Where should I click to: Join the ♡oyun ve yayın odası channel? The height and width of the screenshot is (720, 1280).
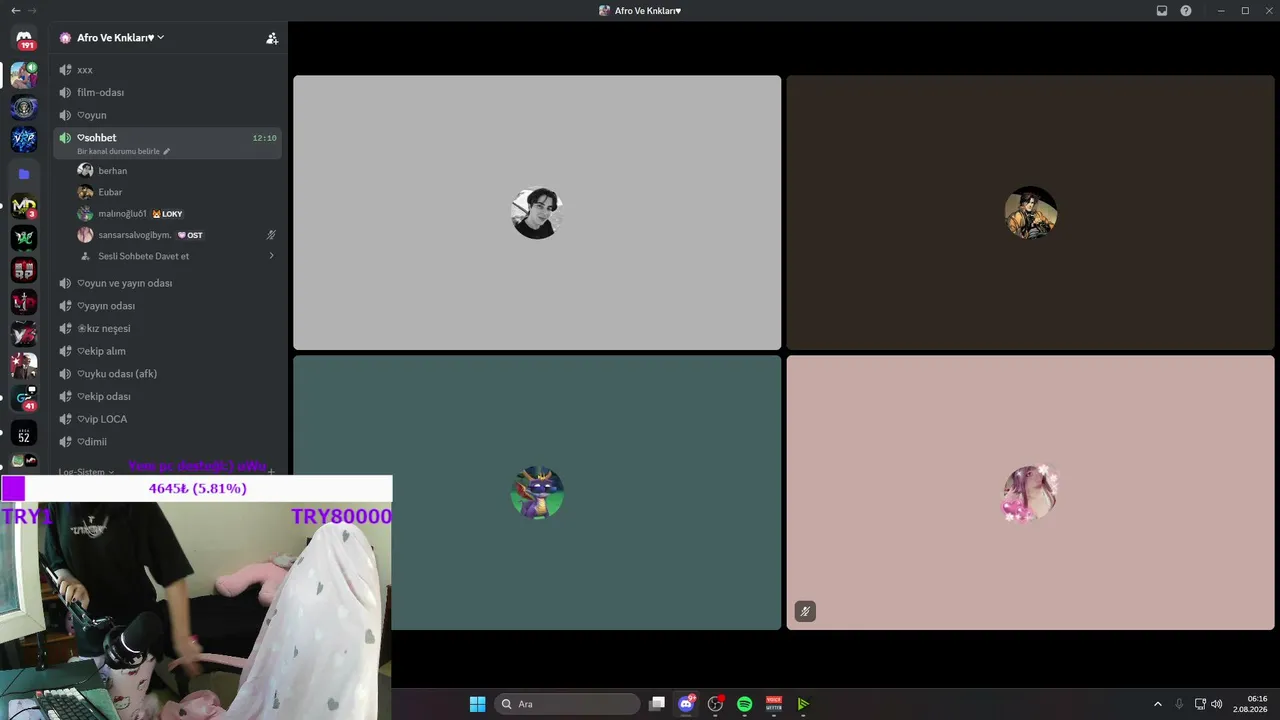click(167, 283)
